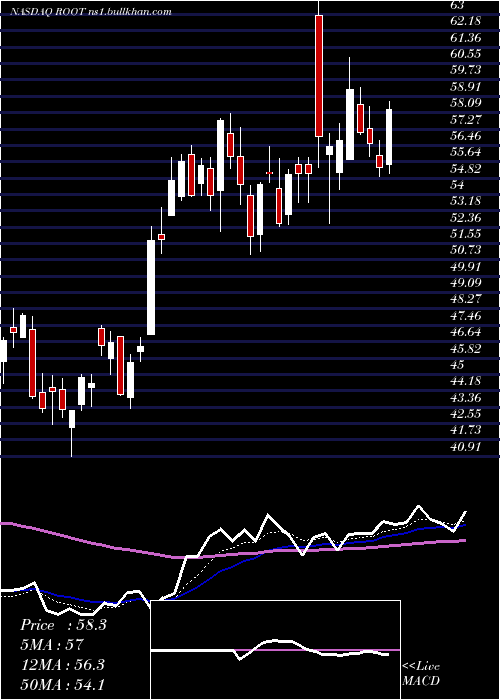This screenshot has width=500, height=700.
Task: Click the NASDAQ ROOT chart title
Action: point(92,12)
